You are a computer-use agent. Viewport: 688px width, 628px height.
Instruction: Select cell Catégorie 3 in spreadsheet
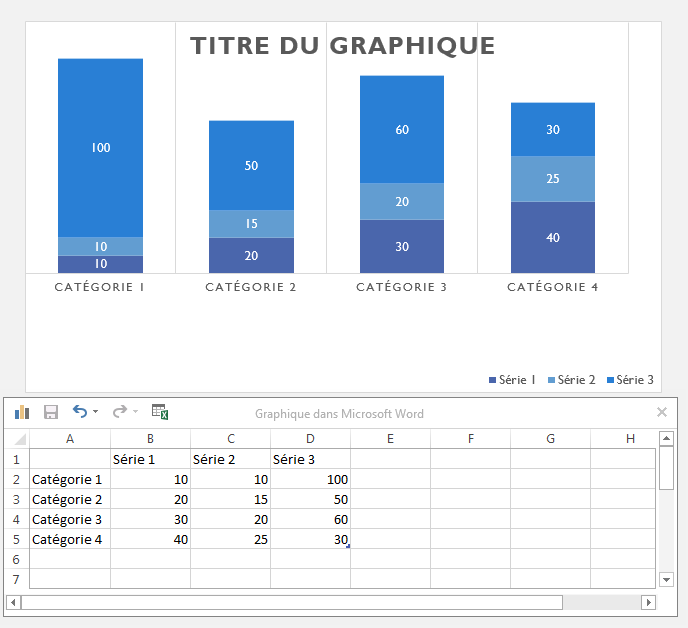tap(70, 519)
